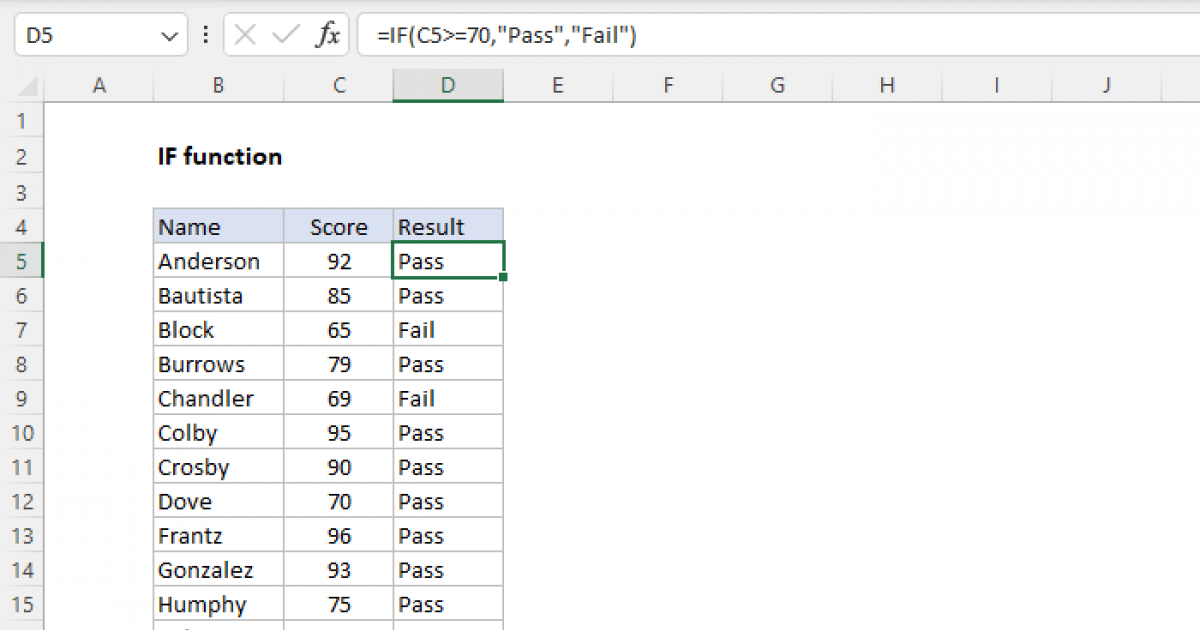1200x630 pixels.
Task: Select the Pass result for Humphy
Action: tap(447, 604)
